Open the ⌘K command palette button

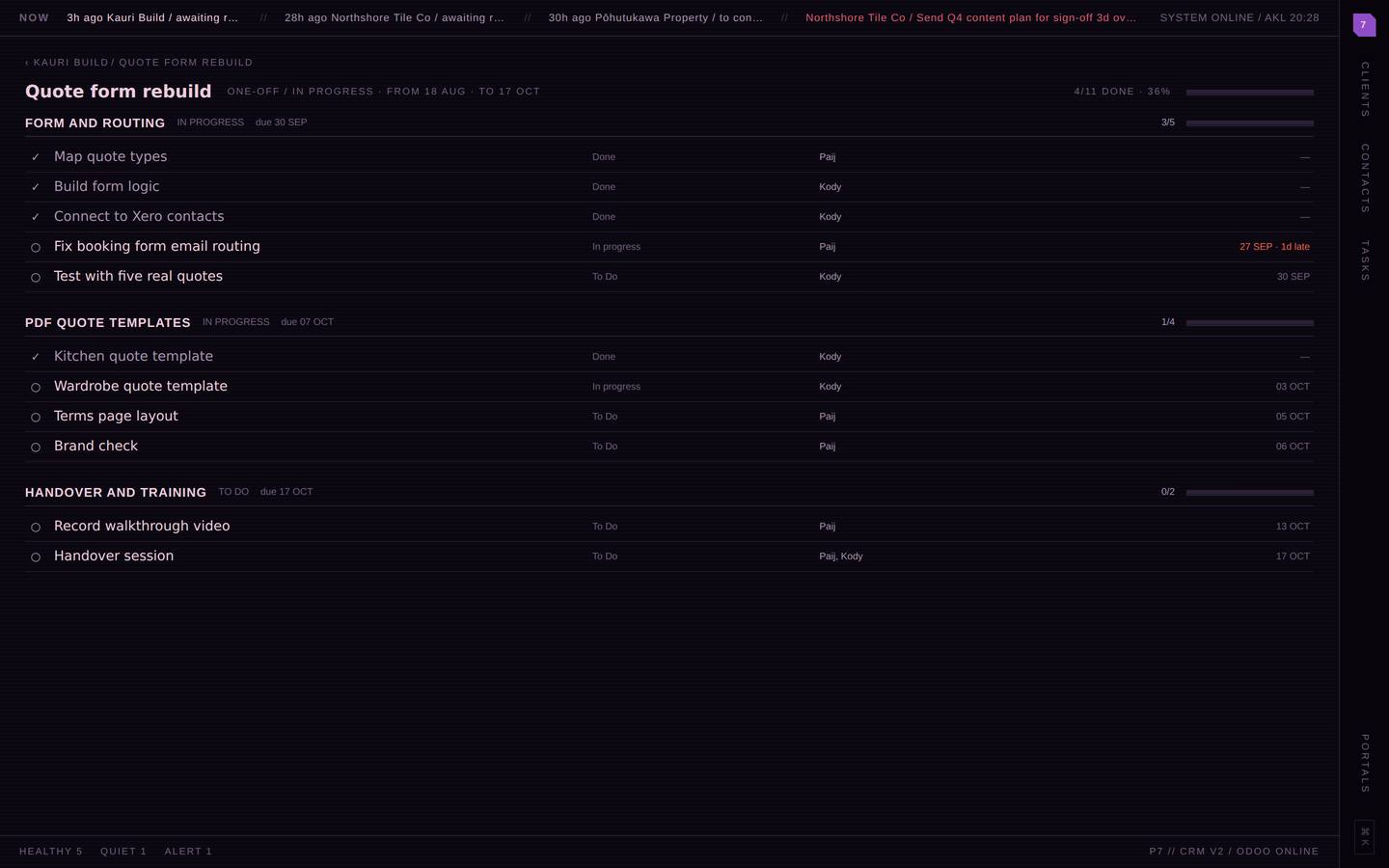pos(1364,836)
